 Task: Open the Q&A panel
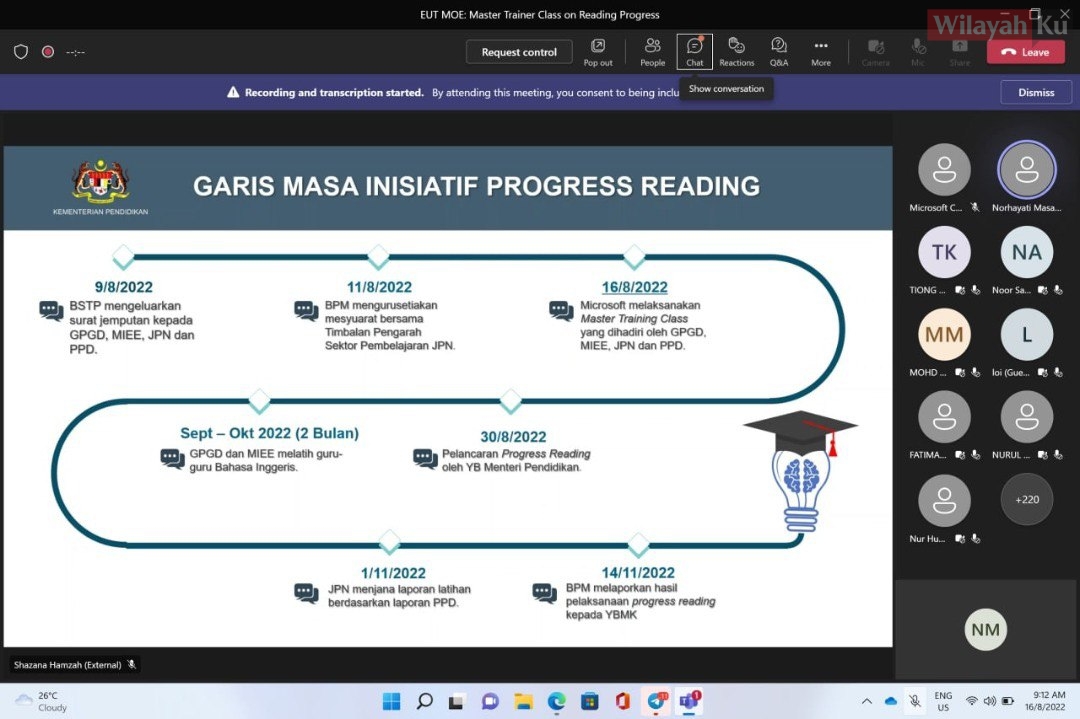(x=779, y=51)
